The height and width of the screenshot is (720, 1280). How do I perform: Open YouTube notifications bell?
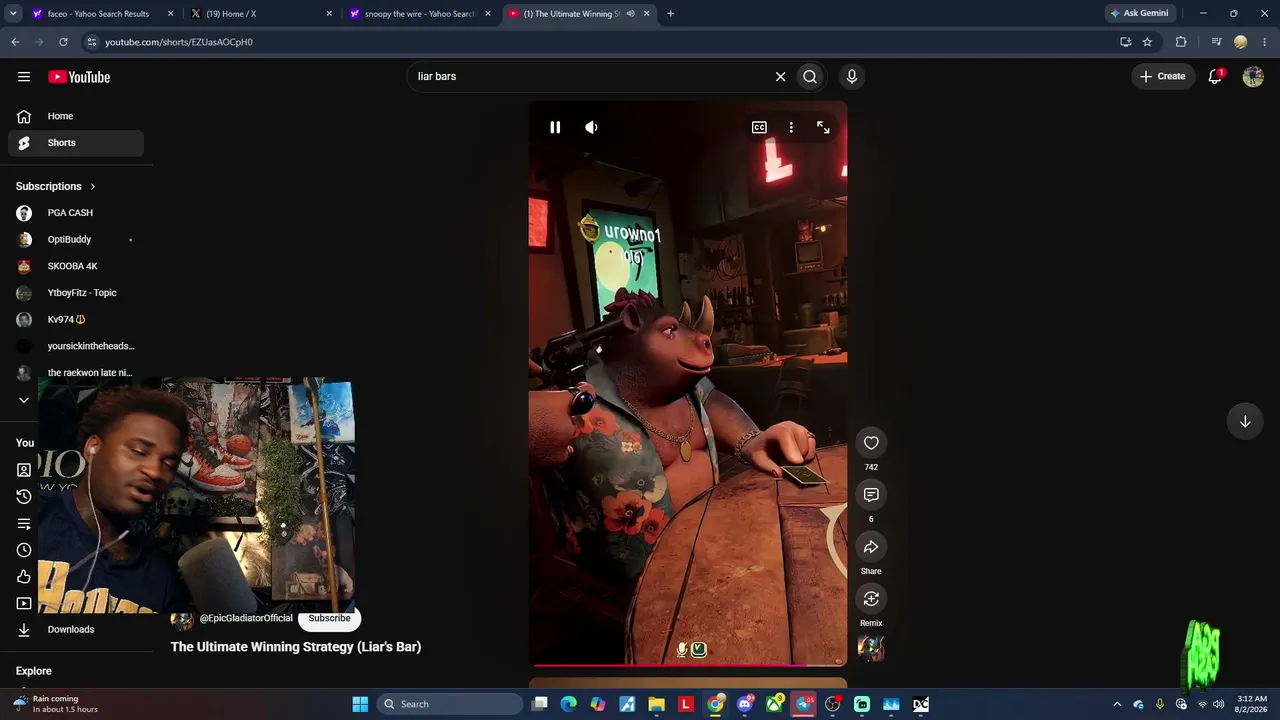point(1215,77)
